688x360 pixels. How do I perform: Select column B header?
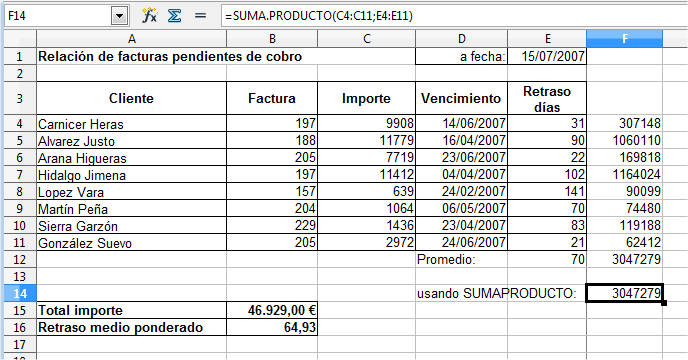pos(272,39)
